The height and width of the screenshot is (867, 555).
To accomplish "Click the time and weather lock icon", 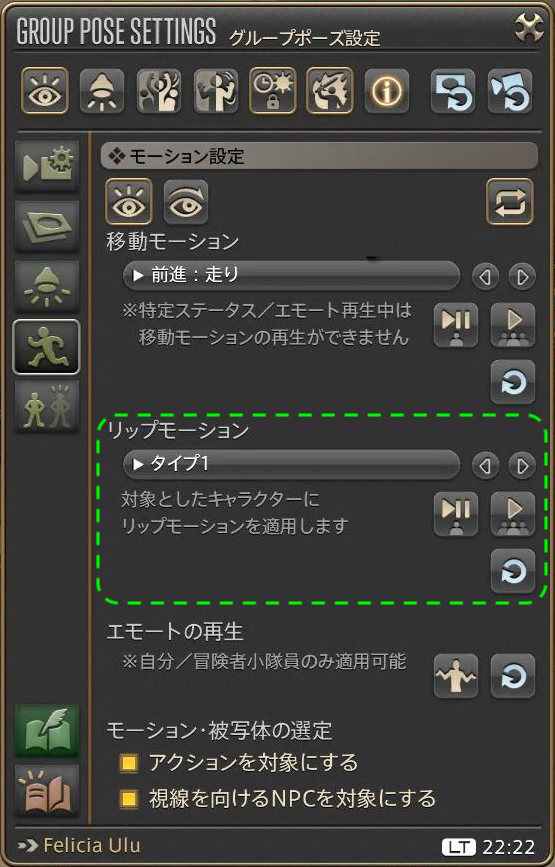I will click(x=273, y=91).
